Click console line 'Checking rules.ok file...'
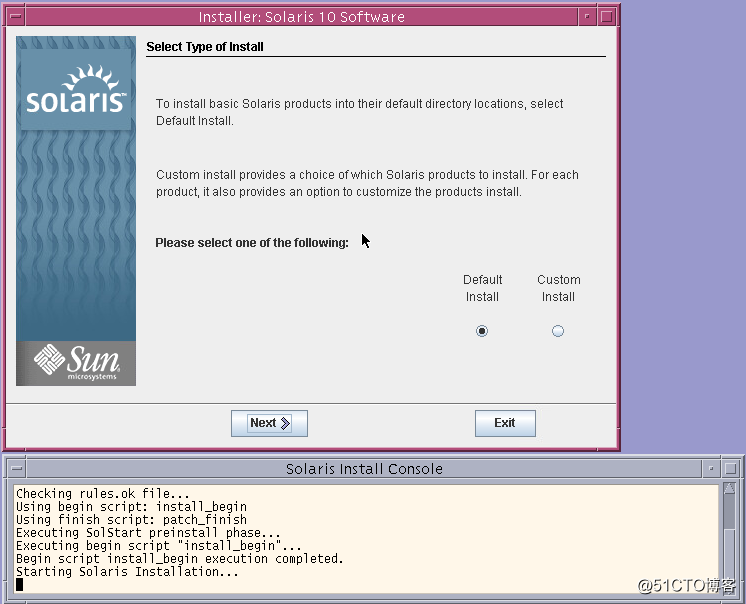The width and height of the screenshot is (746, 604). (x=103, y=494)
